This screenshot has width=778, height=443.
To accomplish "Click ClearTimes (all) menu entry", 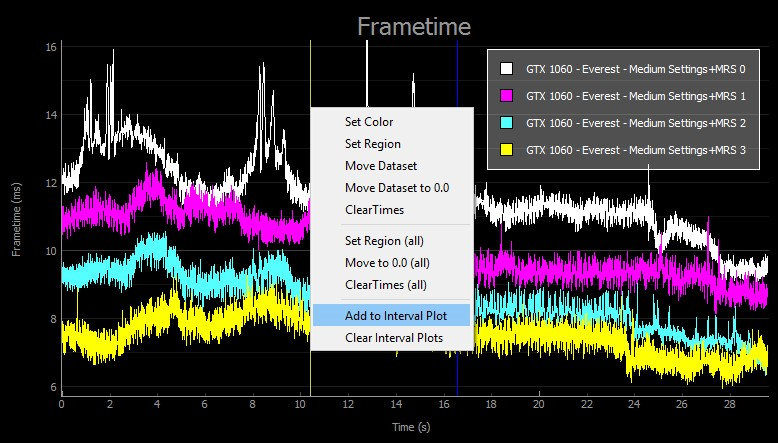I will click(387, 285).
